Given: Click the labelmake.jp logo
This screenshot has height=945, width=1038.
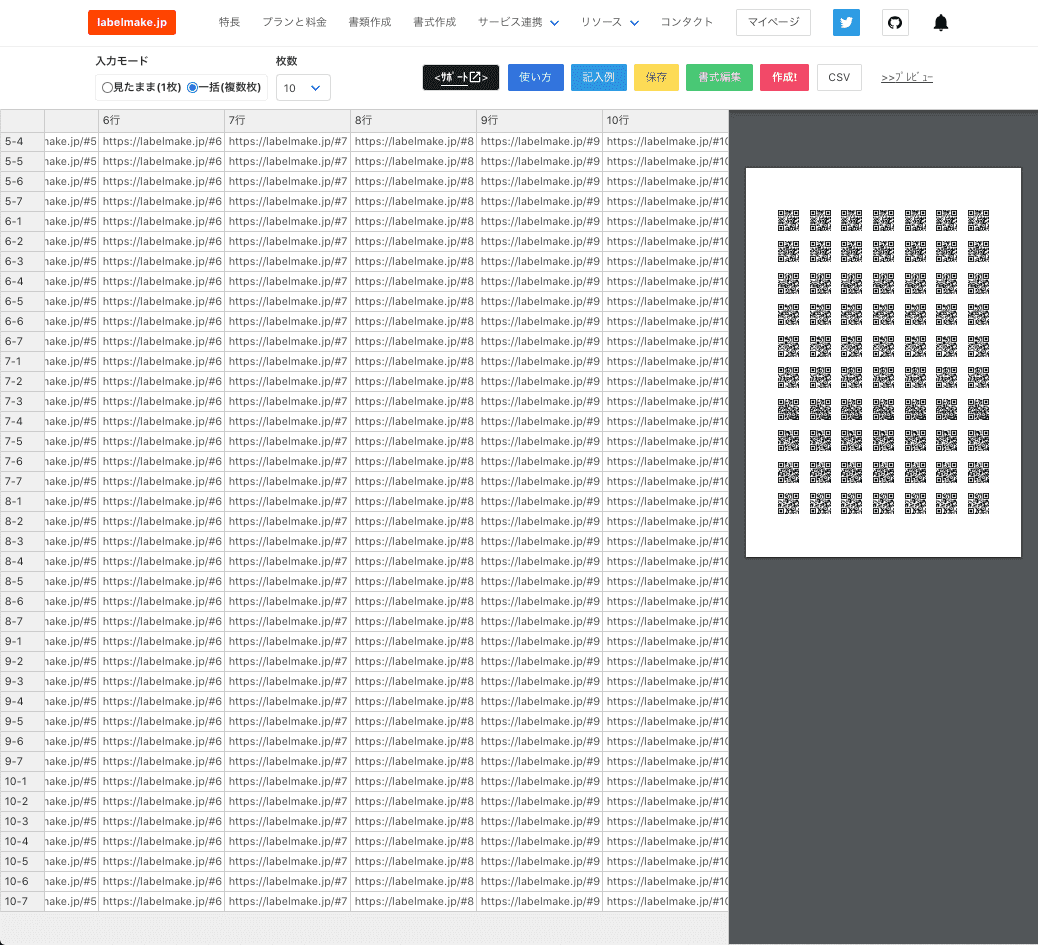Looking at the screenshot, I should [132, 22].
